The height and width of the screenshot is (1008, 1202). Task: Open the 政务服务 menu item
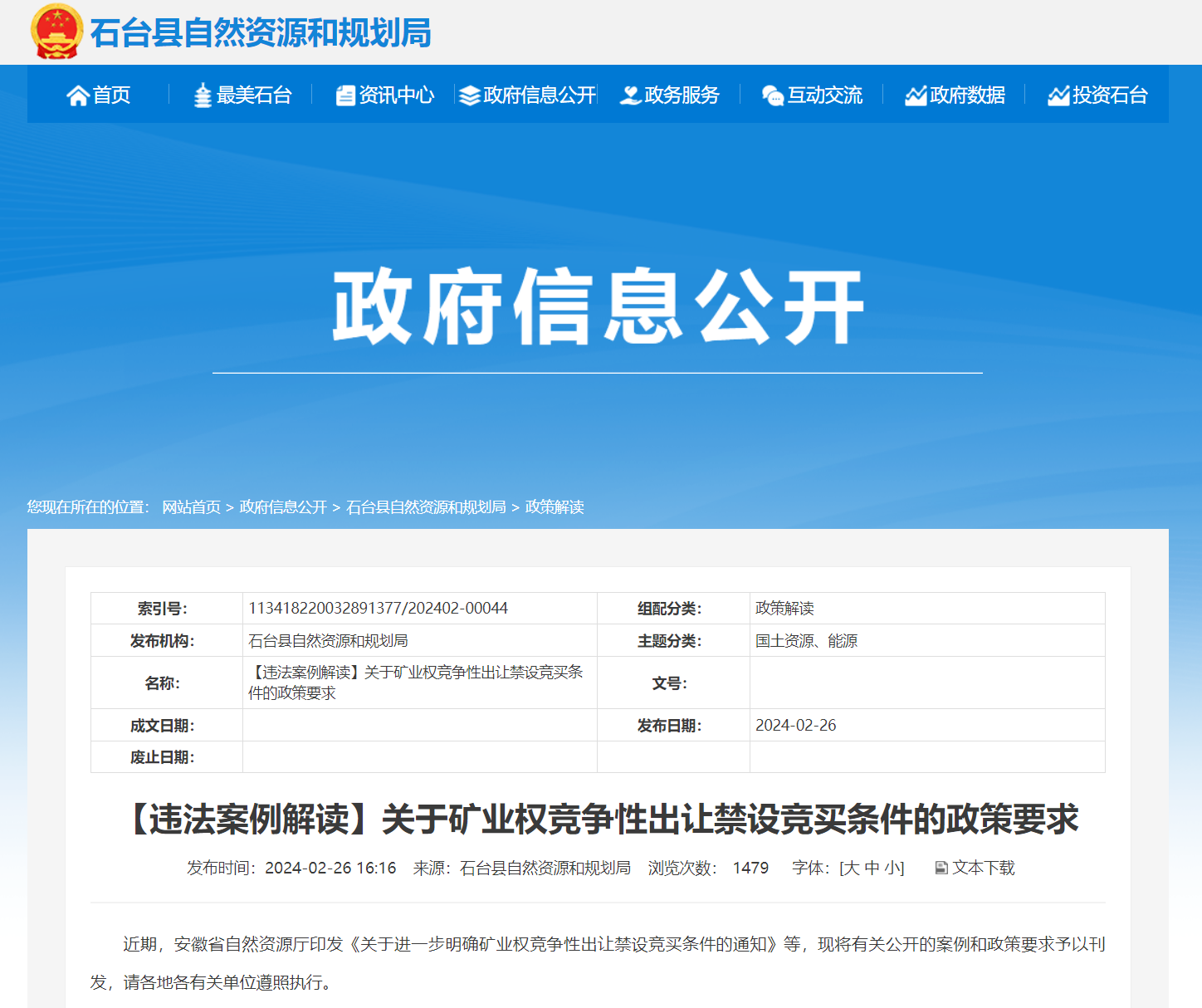[682, 95]
